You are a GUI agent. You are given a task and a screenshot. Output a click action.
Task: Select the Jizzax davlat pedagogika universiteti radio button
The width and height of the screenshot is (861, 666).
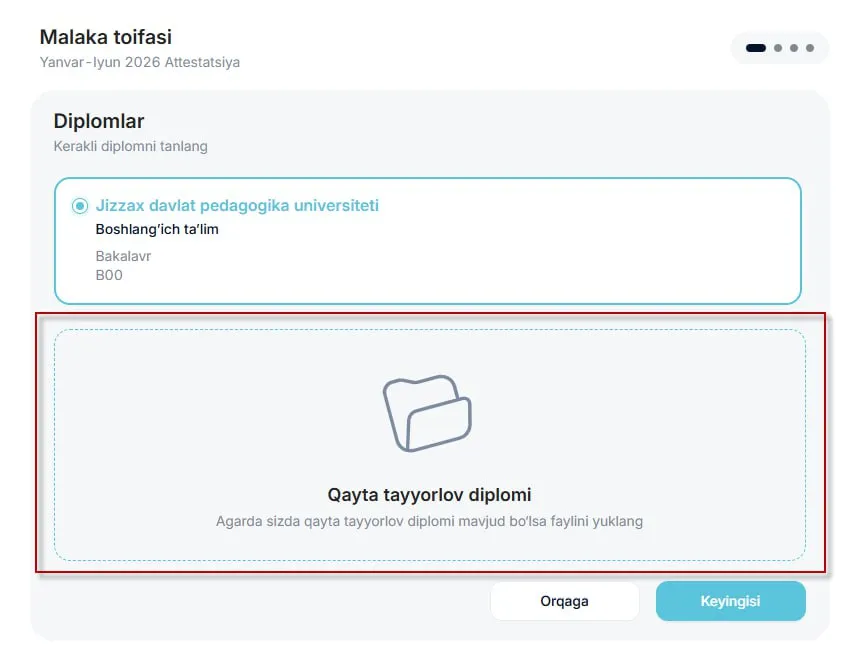pos(79,206)
